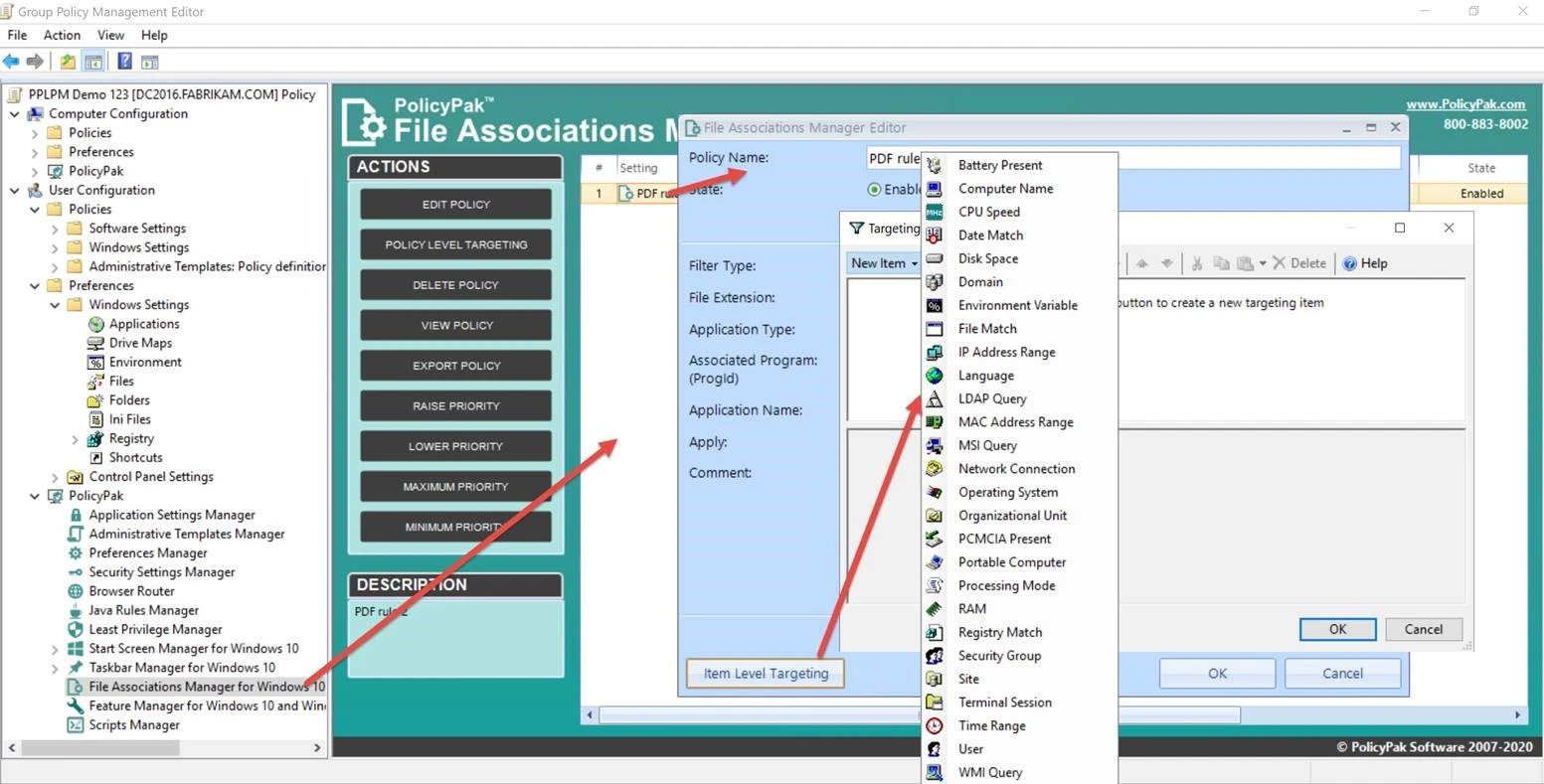Click the blue help book toolbar icon
The image size is (1544, 784).
click(x=124, y=62)
